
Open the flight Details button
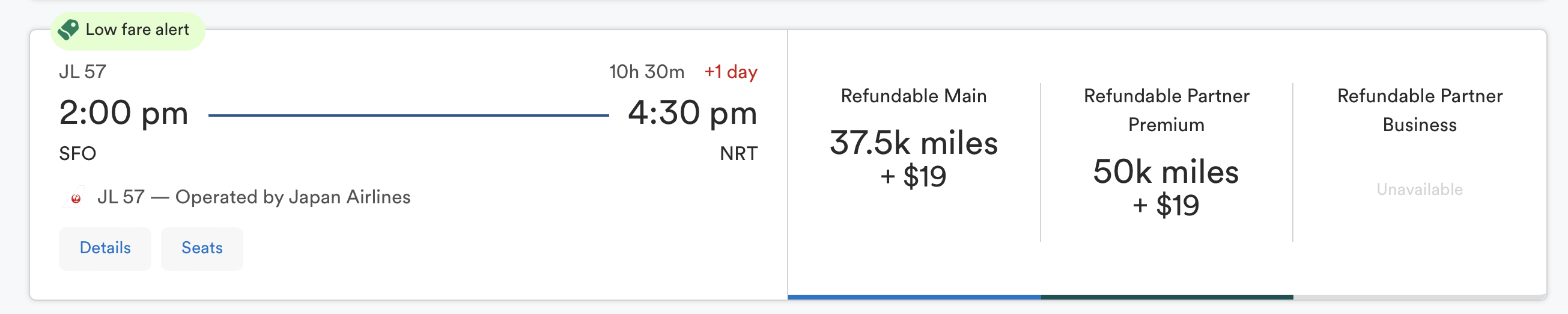point(105,248)
